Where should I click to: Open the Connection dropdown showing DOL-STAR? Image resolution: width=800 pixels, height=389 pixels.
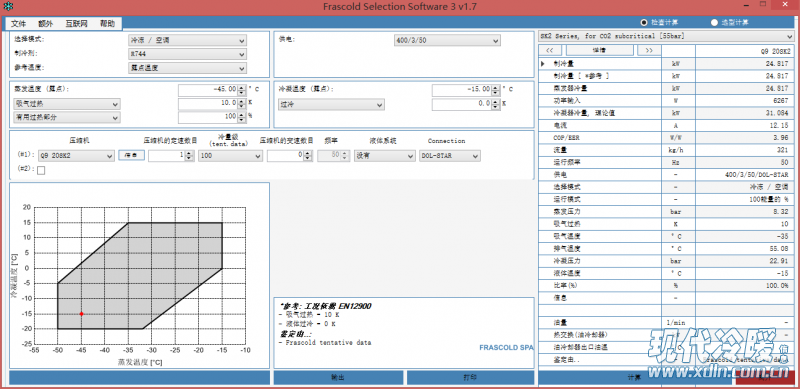449,156
